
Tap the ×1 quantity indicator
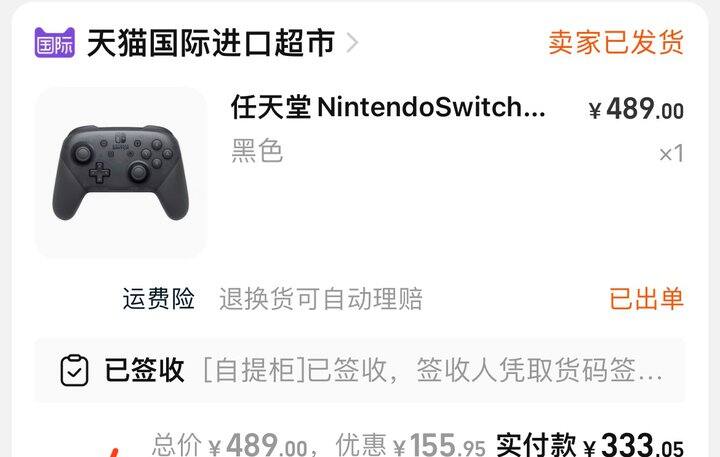click(x=671, y=153)
